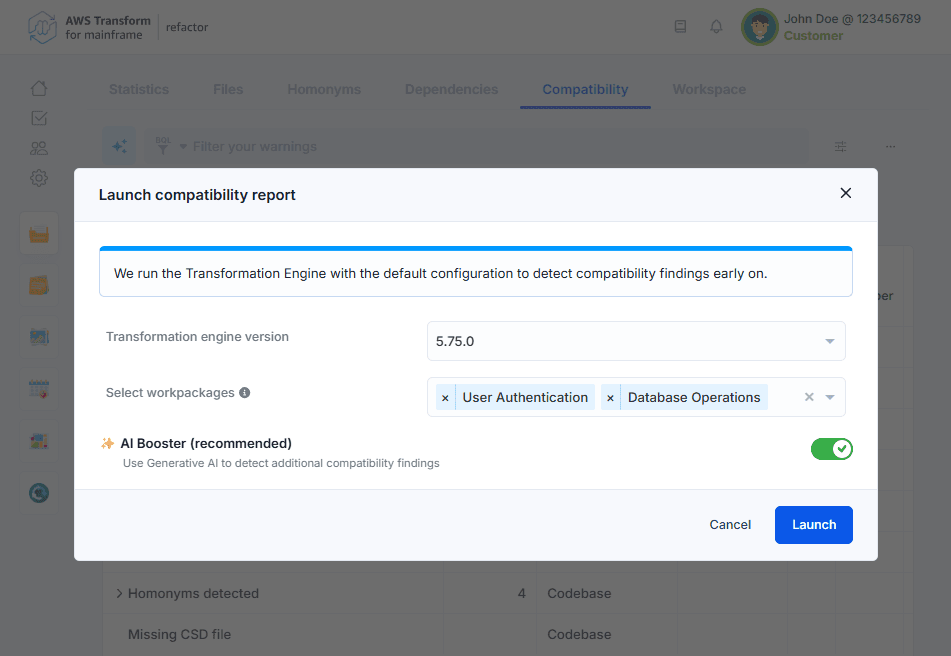Screen dimensions: 951x656
Task: Switch to the Dependencies tab
Action: (451, 89)
